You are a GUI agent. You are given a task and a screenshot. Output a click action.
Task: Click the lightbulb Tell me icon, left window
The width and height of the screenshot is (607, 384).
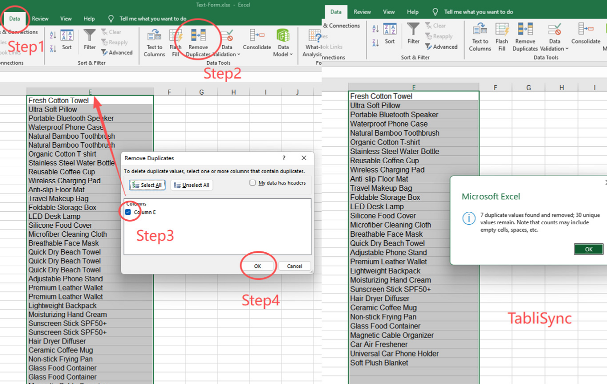[x=111, y=19]
